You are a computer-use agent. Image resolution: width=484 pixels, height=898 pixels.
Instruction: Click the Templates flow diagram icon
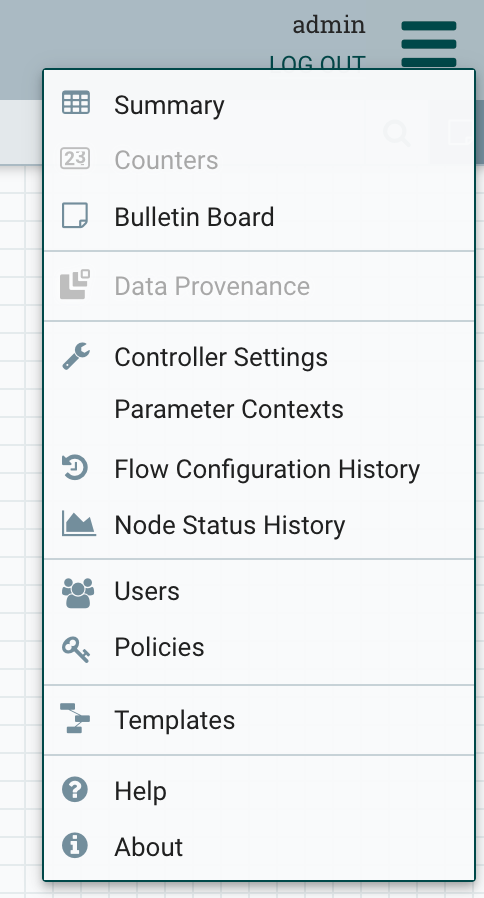[75, 718]
